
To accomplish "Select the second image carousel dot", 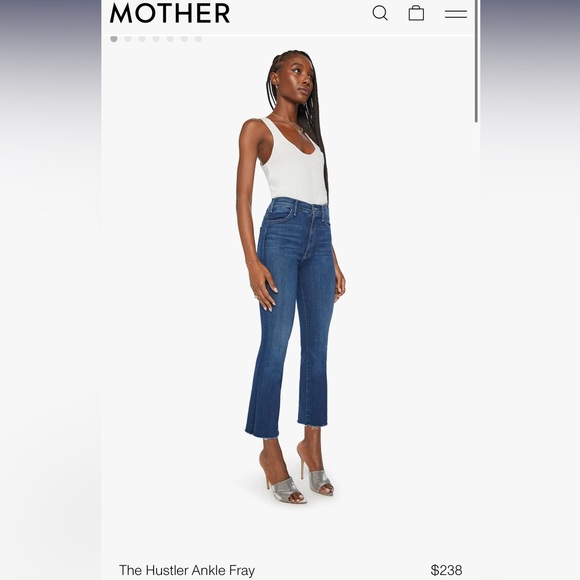I will 128,39.
